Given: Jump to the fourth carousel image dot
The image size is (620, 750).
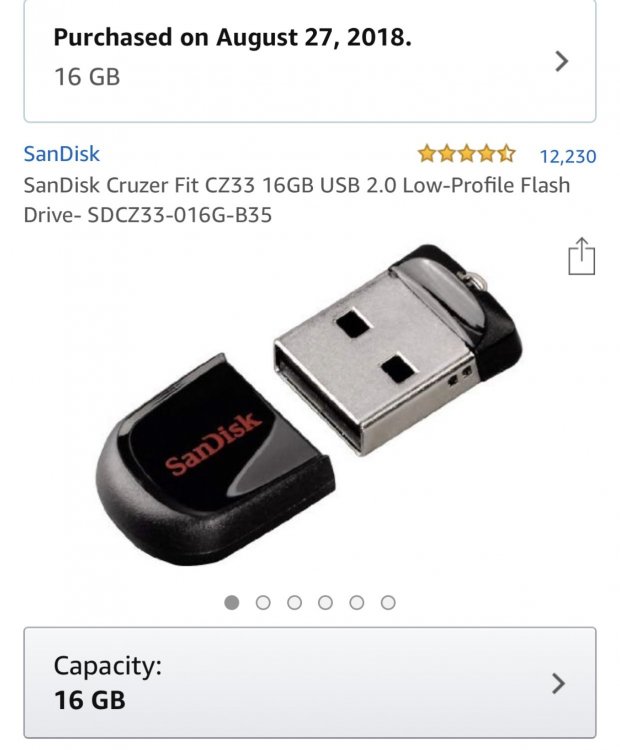Looking at the screenshot, I should click(325, 602).
